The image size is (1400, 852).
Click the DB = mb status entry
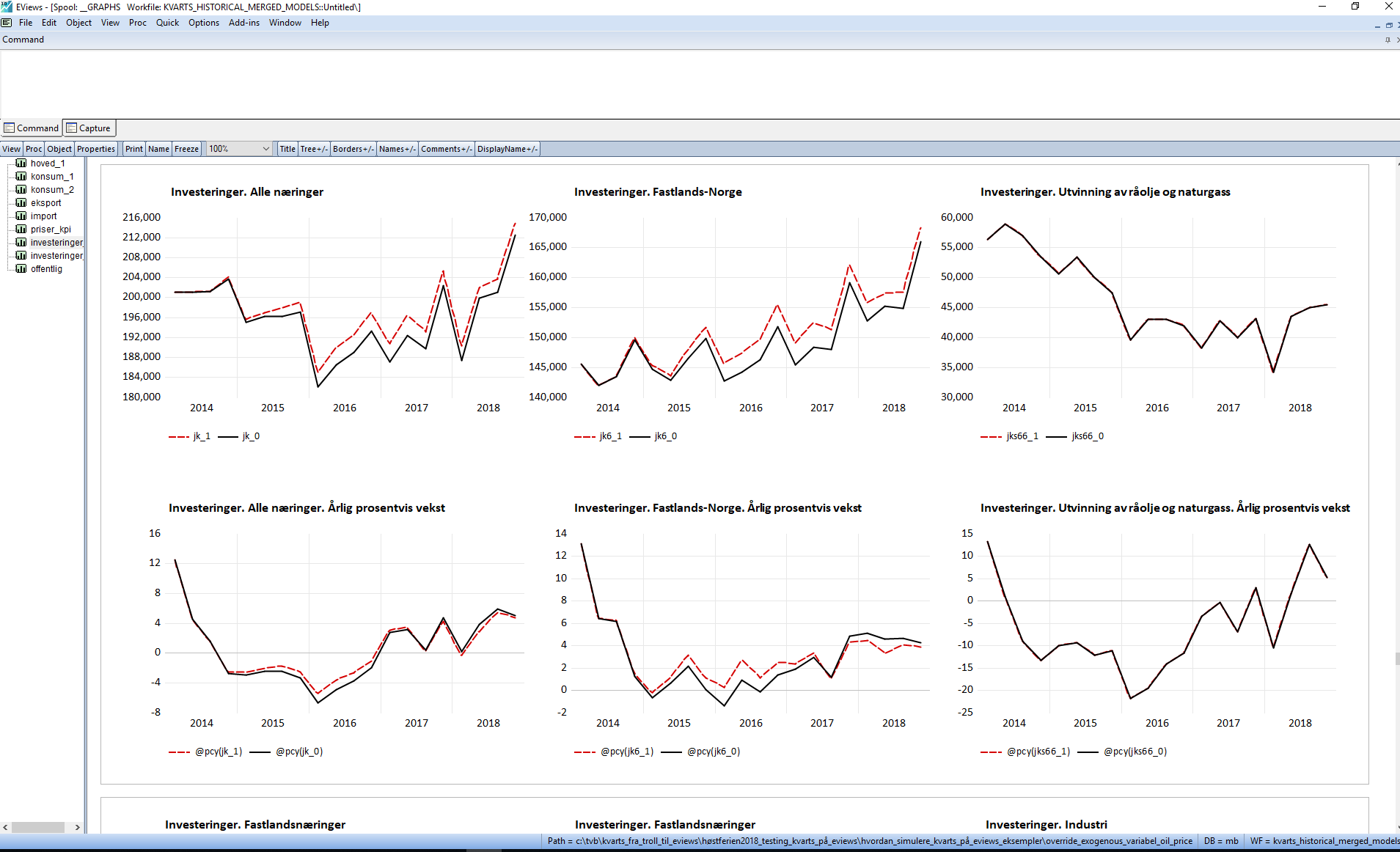coord(1221,841)
